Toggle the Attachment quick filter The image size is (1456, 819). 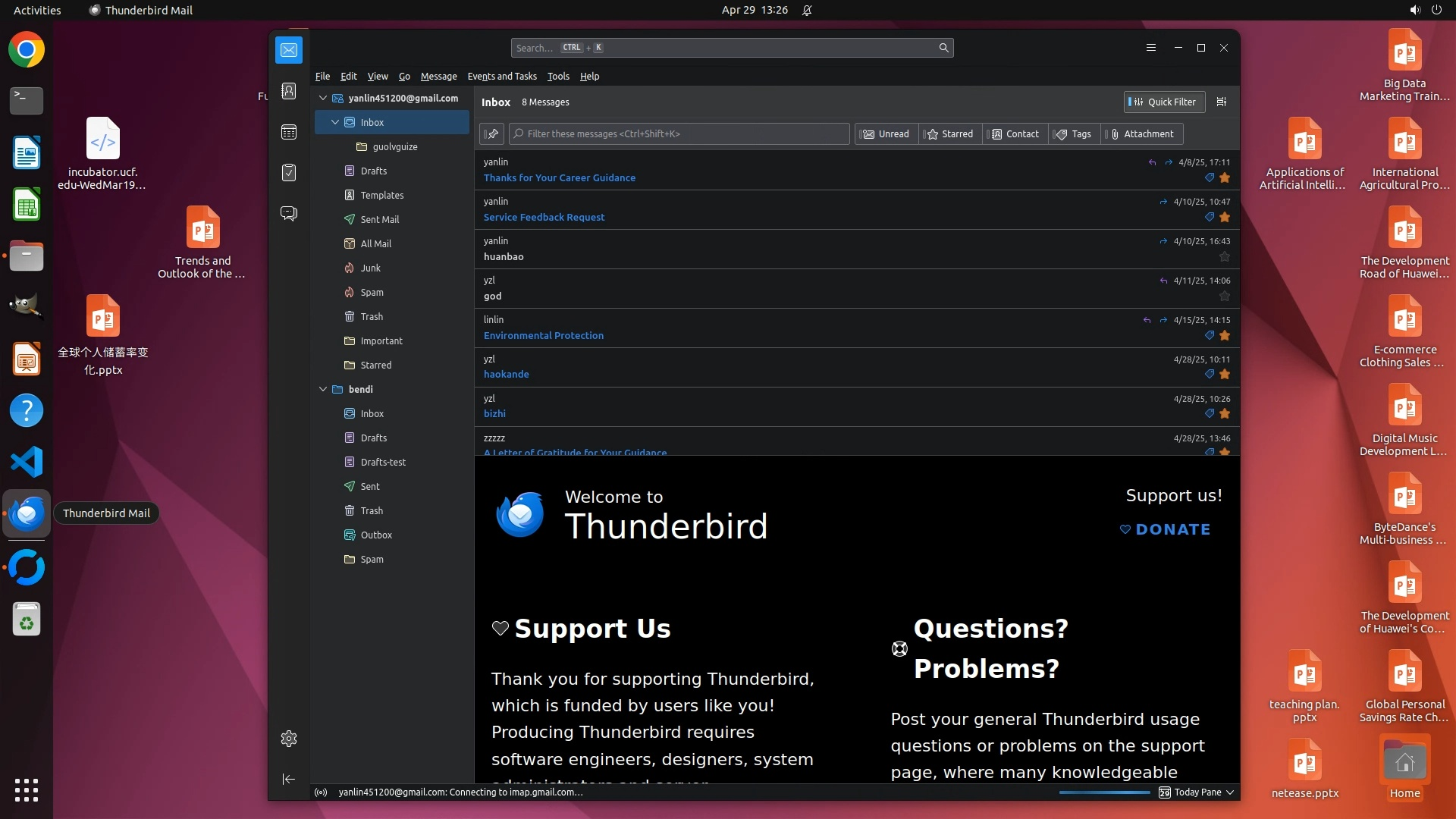(x=1141, y=134)
